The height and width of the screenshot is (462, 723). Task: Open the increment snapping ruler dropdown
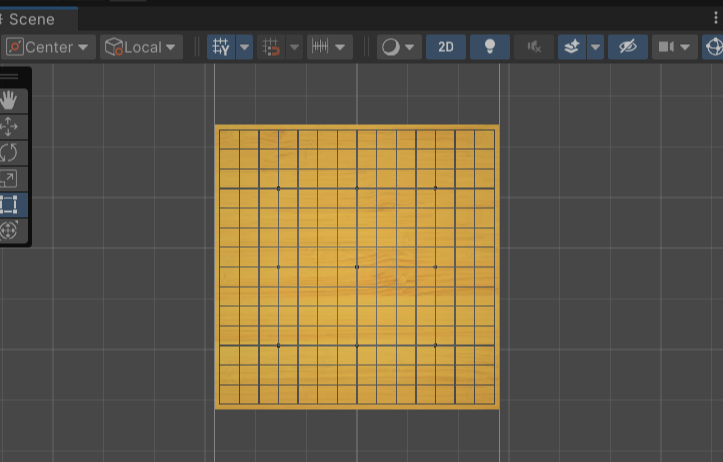pos(330,47)
